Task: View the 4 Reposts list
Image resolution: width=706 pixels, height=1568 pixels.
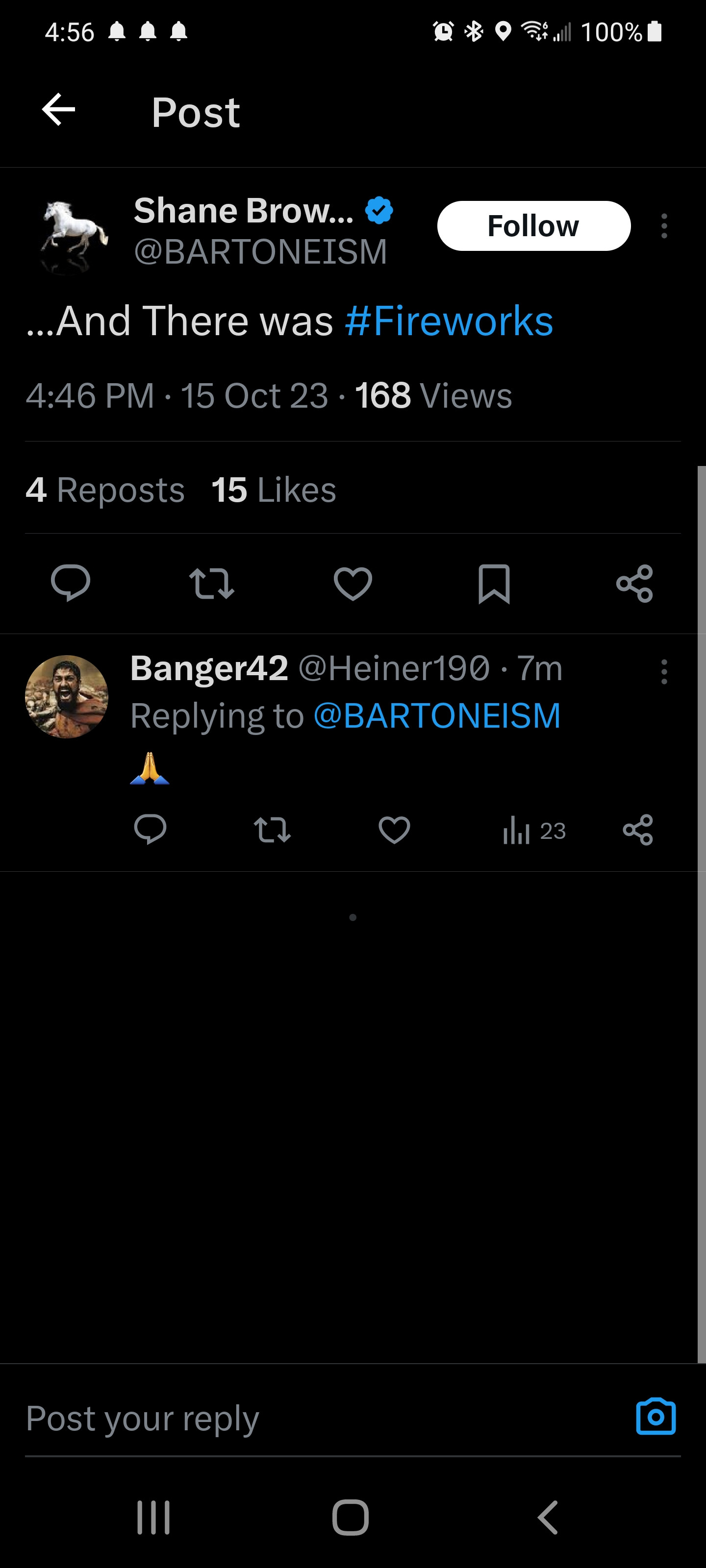Action: pos(105,490)
